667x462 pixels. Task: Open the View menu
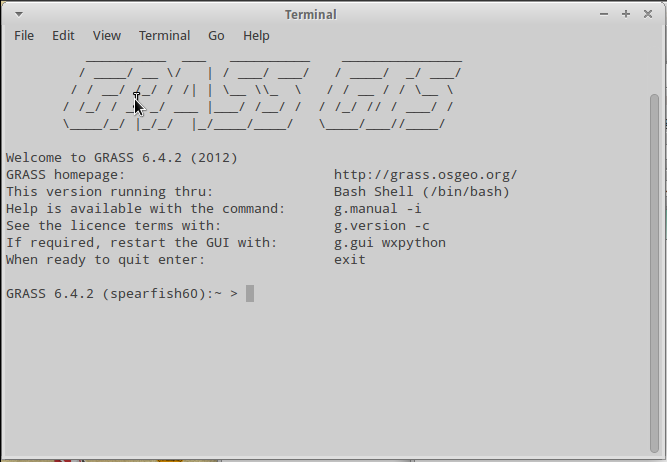(x=106, y=36)
